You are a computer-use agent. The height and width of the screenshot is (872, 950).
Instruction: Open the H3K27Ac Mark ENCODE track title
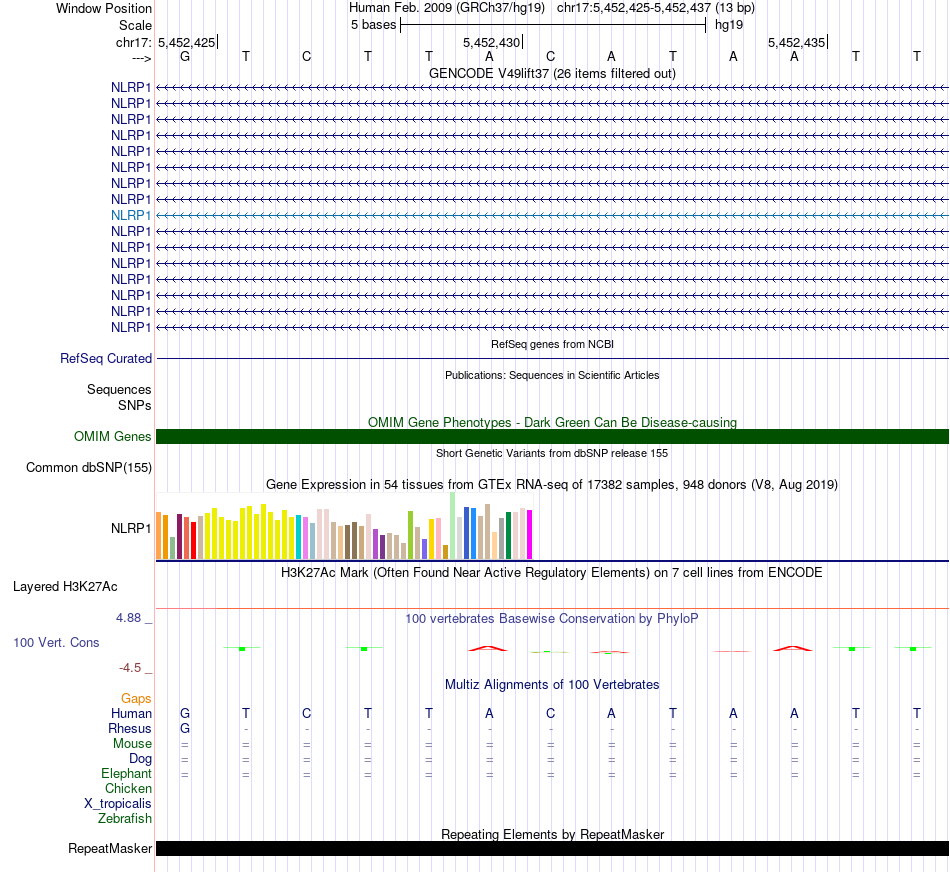[x=552, y=573]
